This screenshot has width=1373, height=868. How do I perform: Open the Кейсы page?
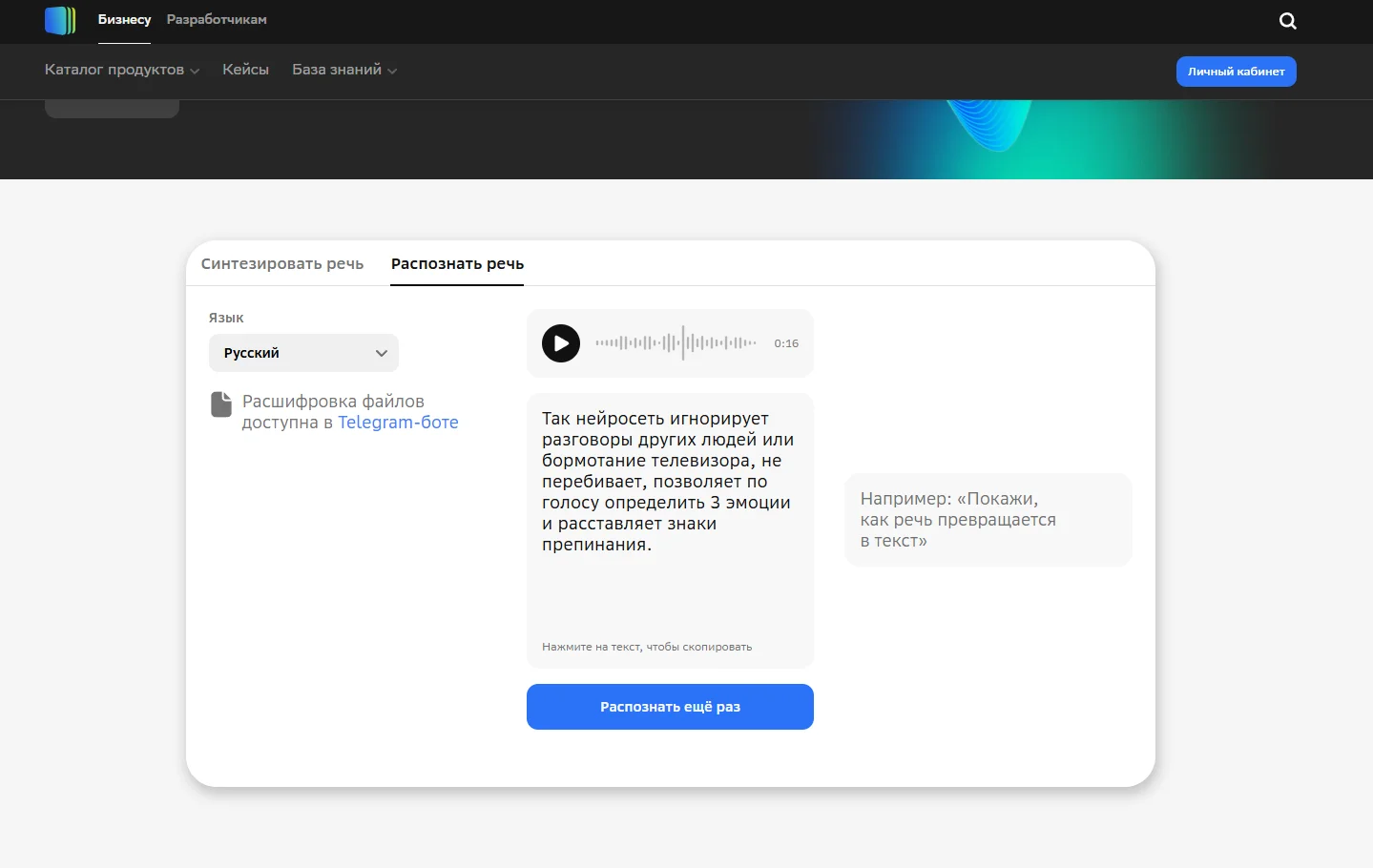245,70
